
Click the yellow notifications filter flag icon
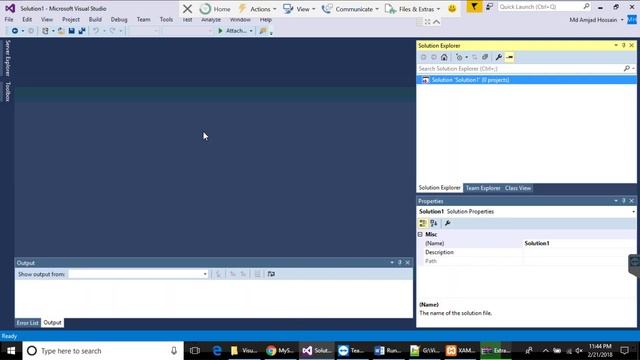pos(474,7)
